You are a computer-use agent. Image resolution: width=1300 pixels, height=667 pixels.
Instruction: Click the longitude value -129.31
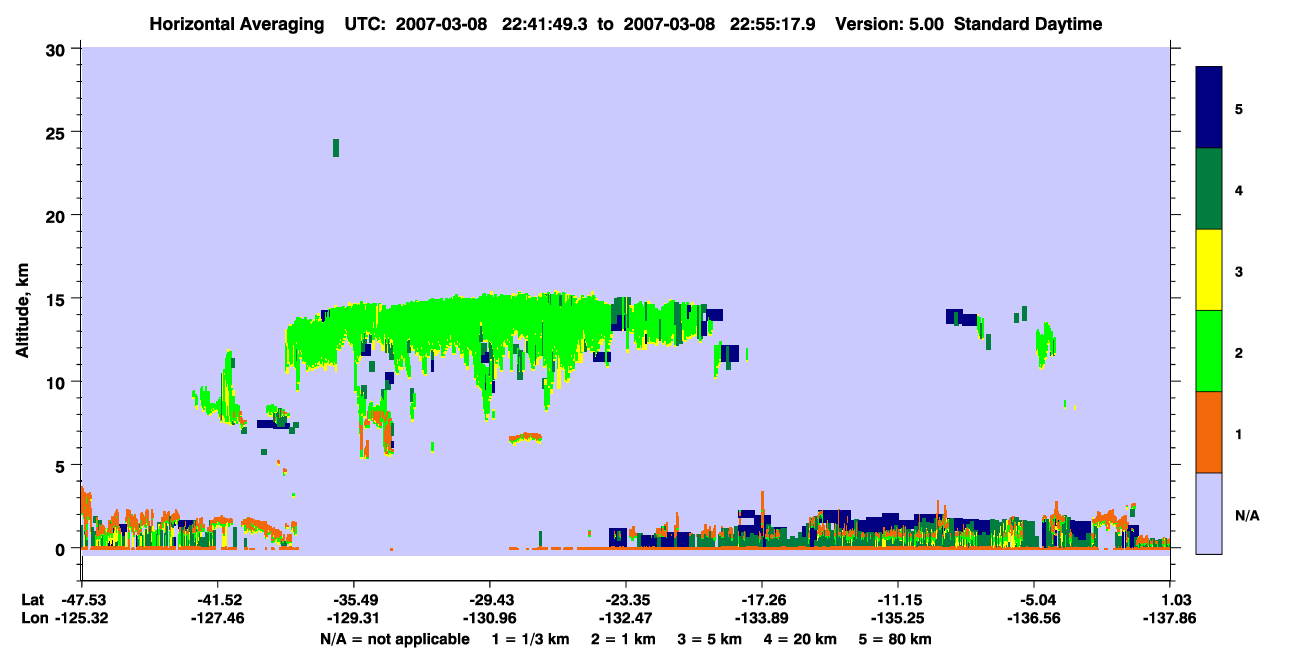(x=353, y=619)
